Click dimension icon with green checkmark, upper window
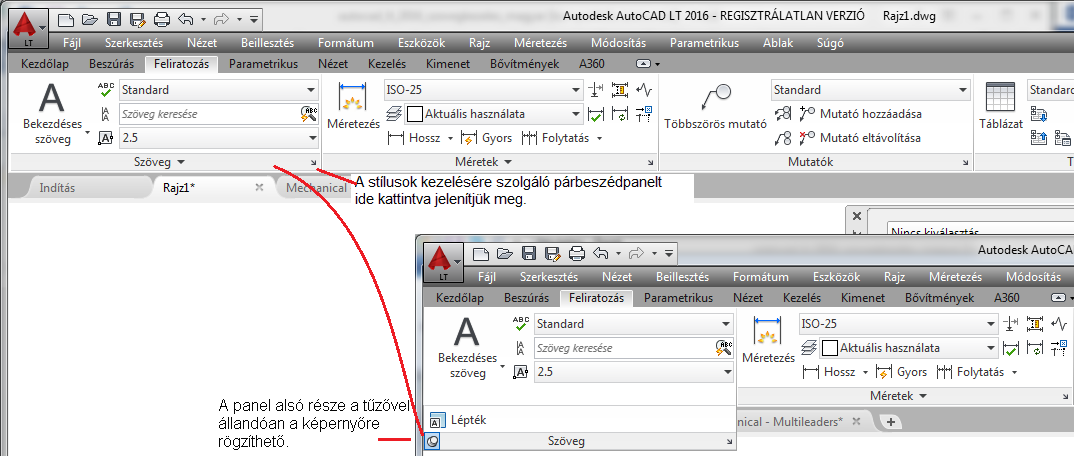The height and width of the screenshot is (456, 1074). point(595,114)
